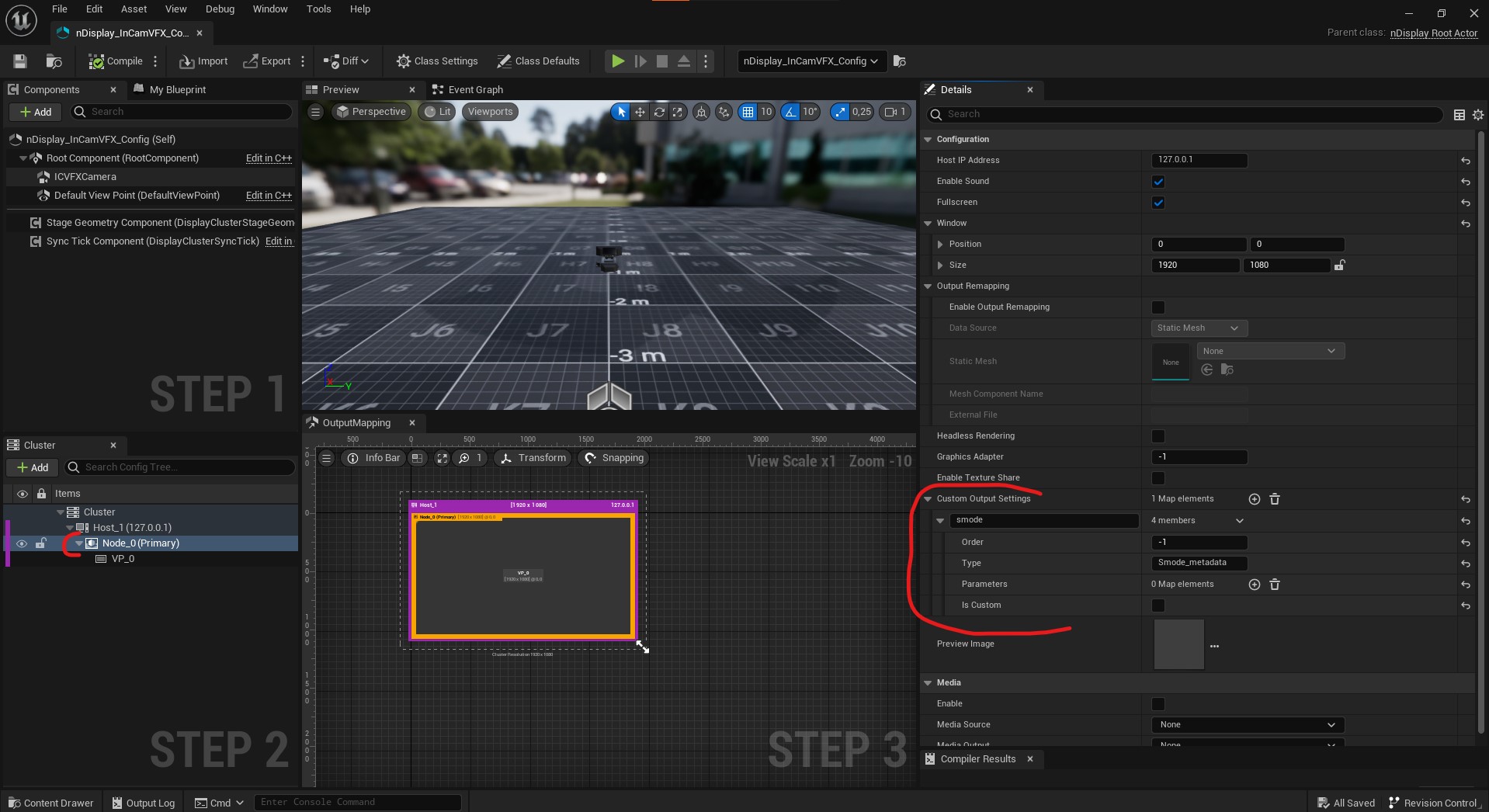Image resolution: width=1489 pixels, height=812 pixels.
Task: Open the Tools menu
Action: point(318,9)
